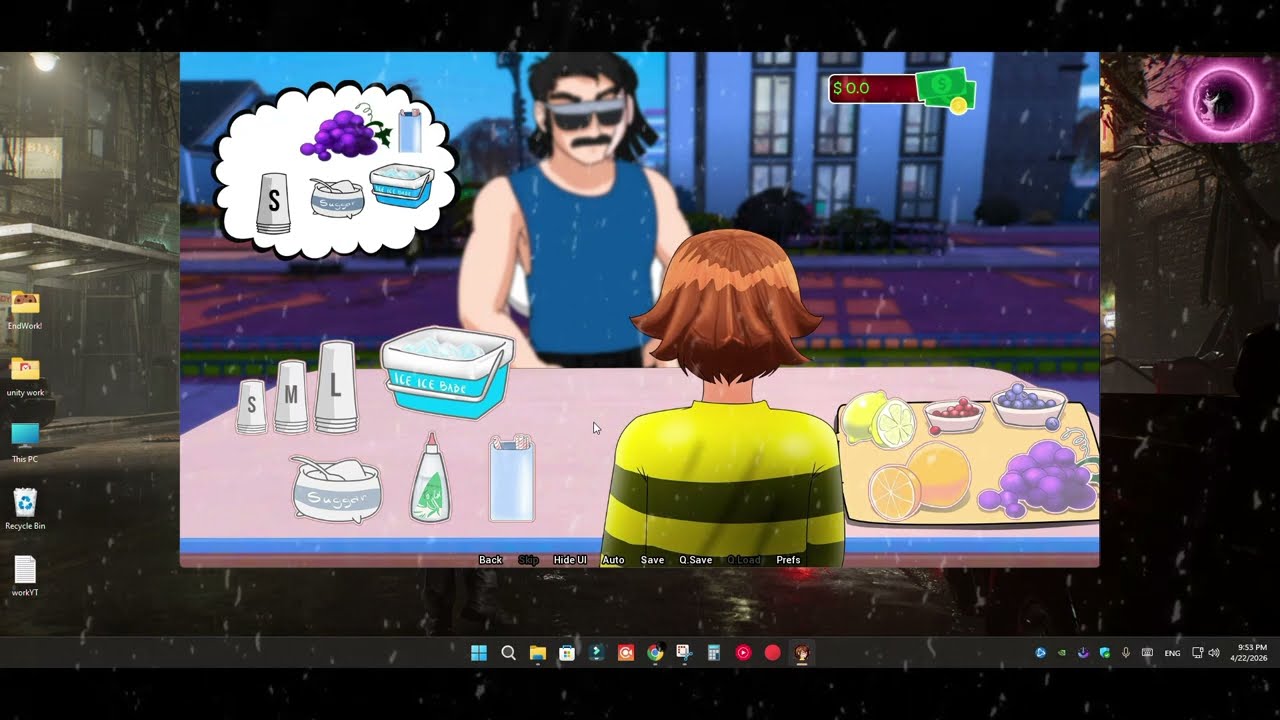Screen dimensions: 1280x720
Task: Click the ENG language indicator
Action: click(x=1172, y=653)
